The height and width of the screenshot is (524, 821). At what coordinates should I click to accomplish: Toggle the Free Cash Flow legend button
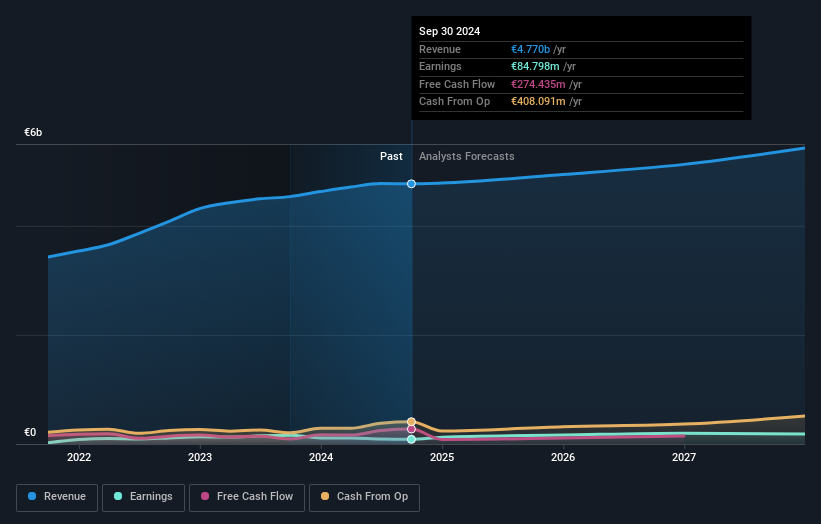pos(247,497)
